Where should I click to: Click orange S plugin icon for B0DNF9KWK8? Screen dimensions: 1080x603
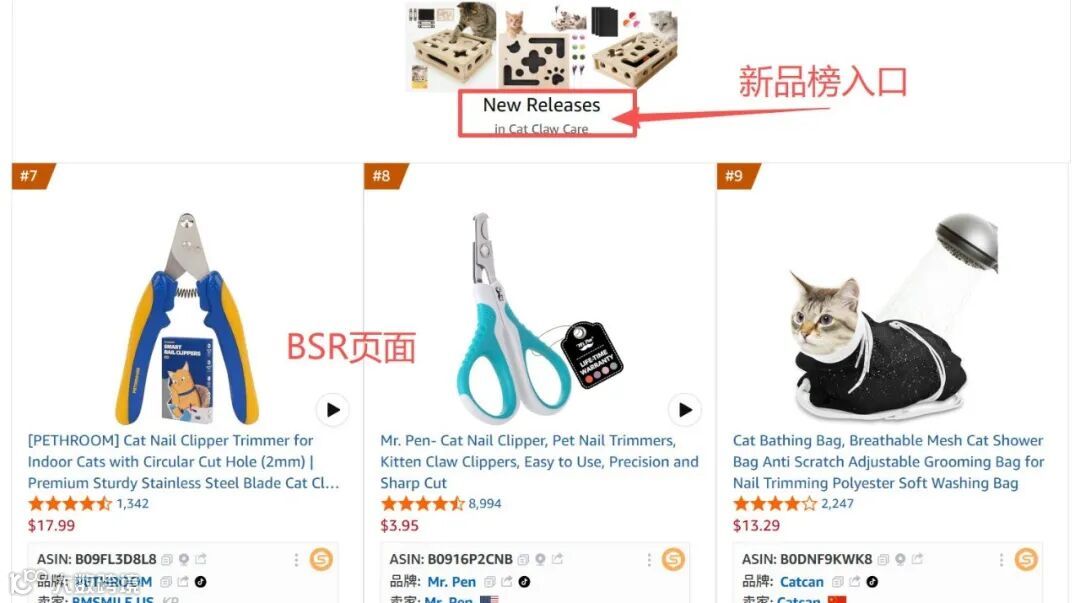click(x=1026, y=559)
